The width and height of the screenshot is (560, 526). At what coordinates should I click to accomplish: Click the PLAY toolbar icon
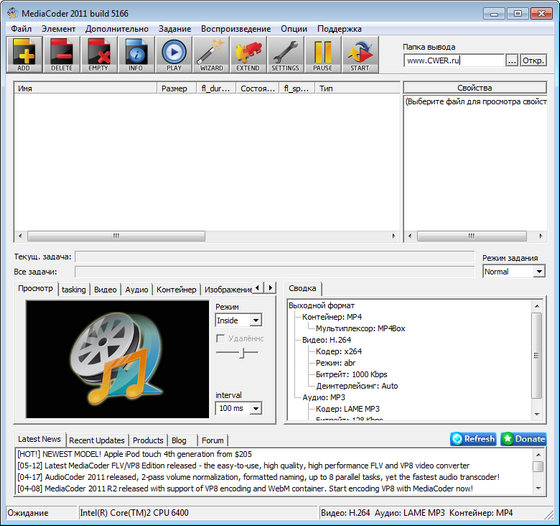tap(174, 55)
